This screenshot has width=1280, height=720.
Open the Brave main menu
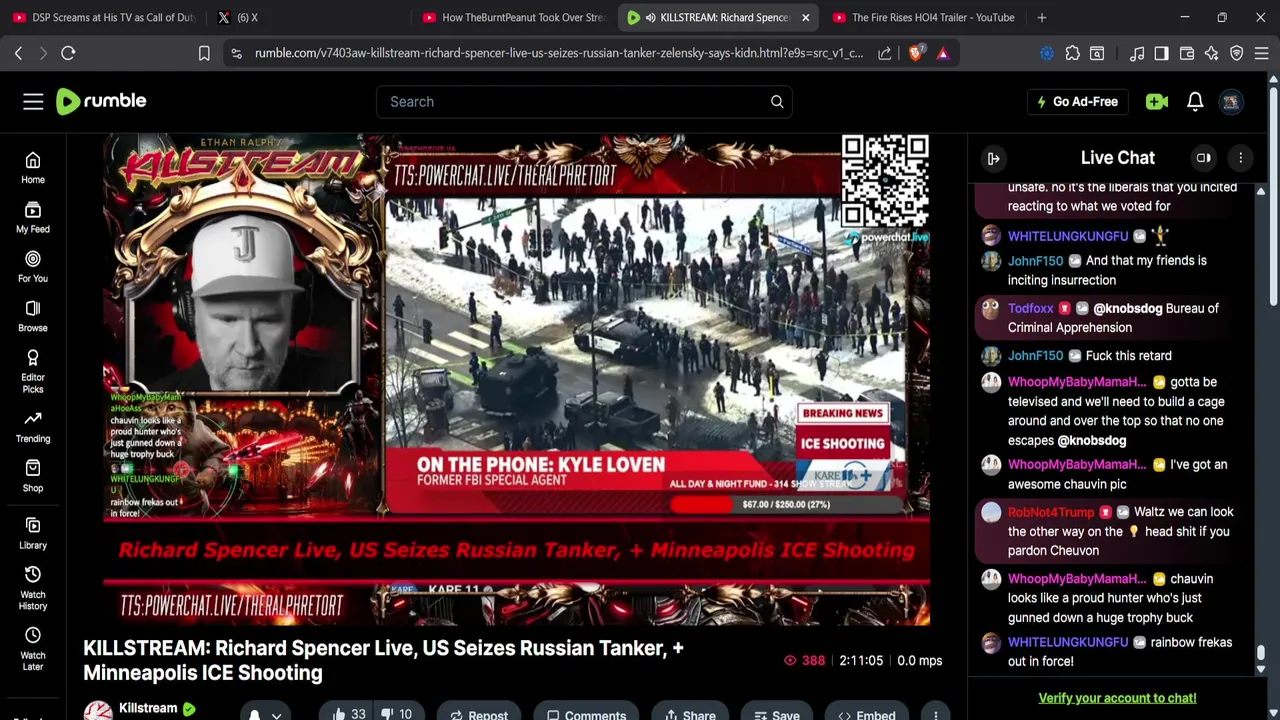pos(1262,53)
